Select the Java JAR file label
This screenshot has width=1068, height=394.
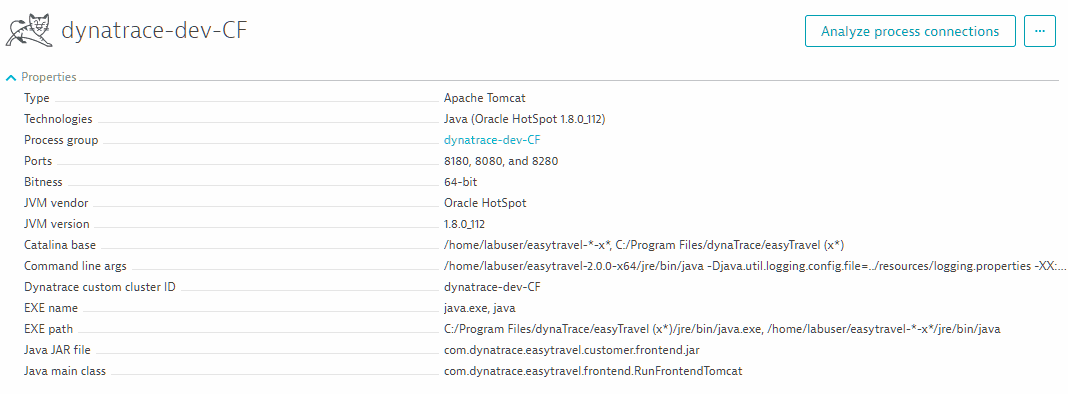[x=57, y=350]
